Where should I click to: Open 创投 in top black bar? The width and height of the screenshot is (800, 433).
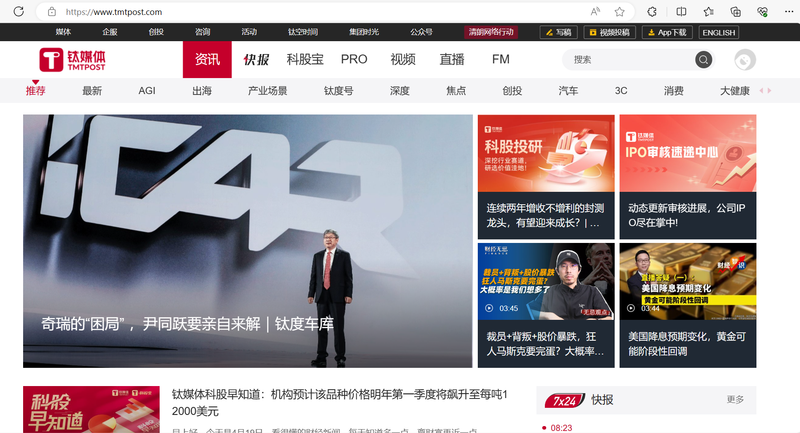coord(156,32)
